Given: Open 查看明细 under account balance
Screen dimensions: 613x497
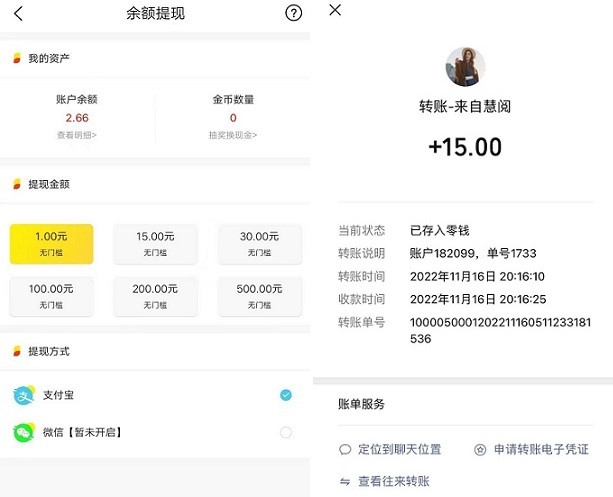Looking at the screenshot, I should tap(76, 135).
